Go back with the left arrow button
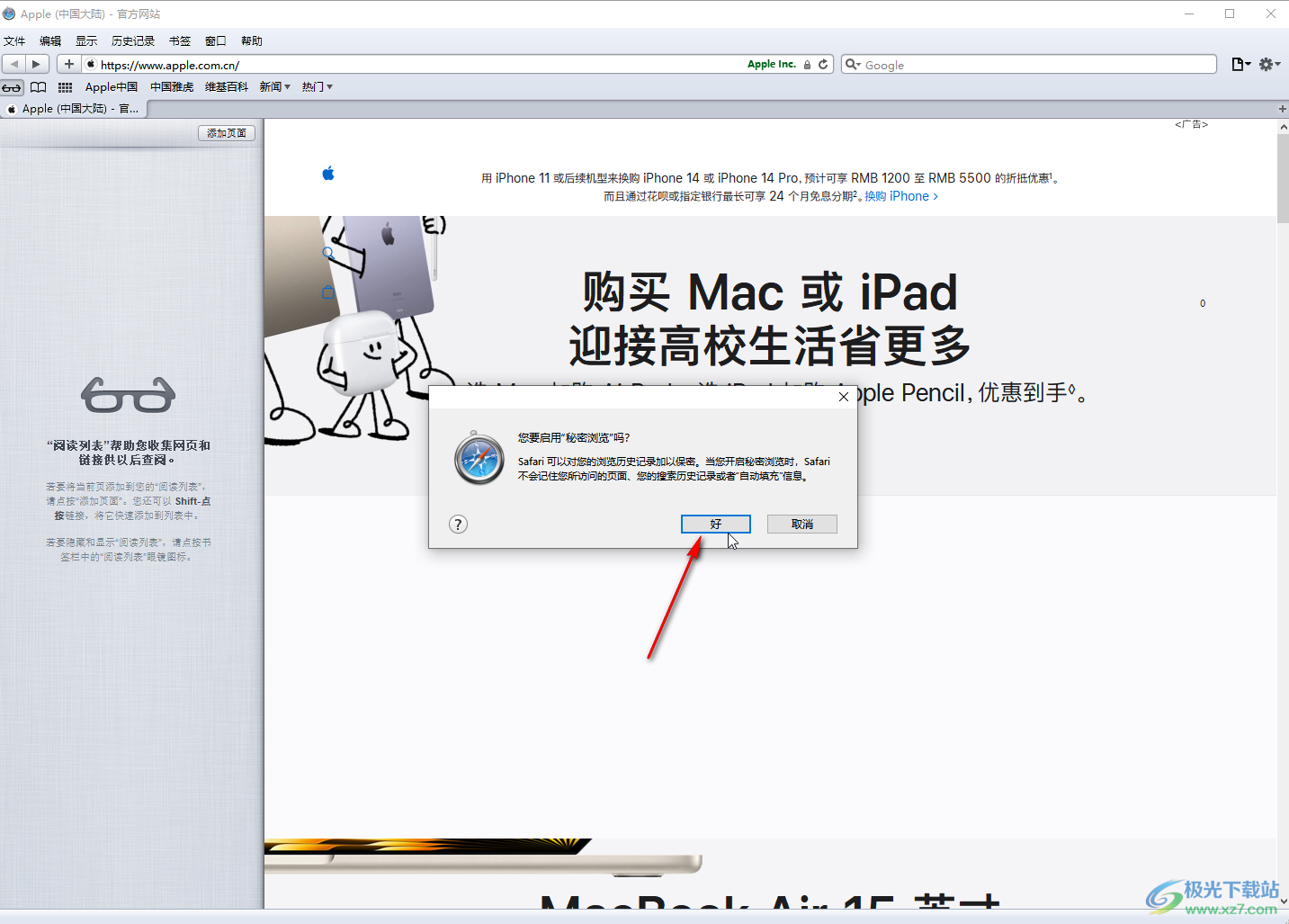 [x=13, y=64]
